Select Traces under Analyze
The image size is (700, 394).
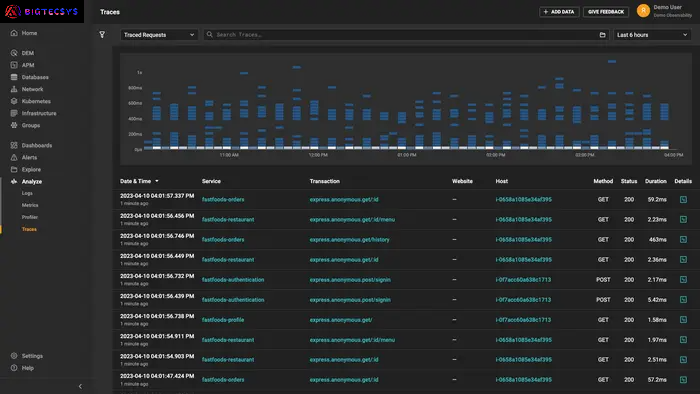click(x=29, y=229)
